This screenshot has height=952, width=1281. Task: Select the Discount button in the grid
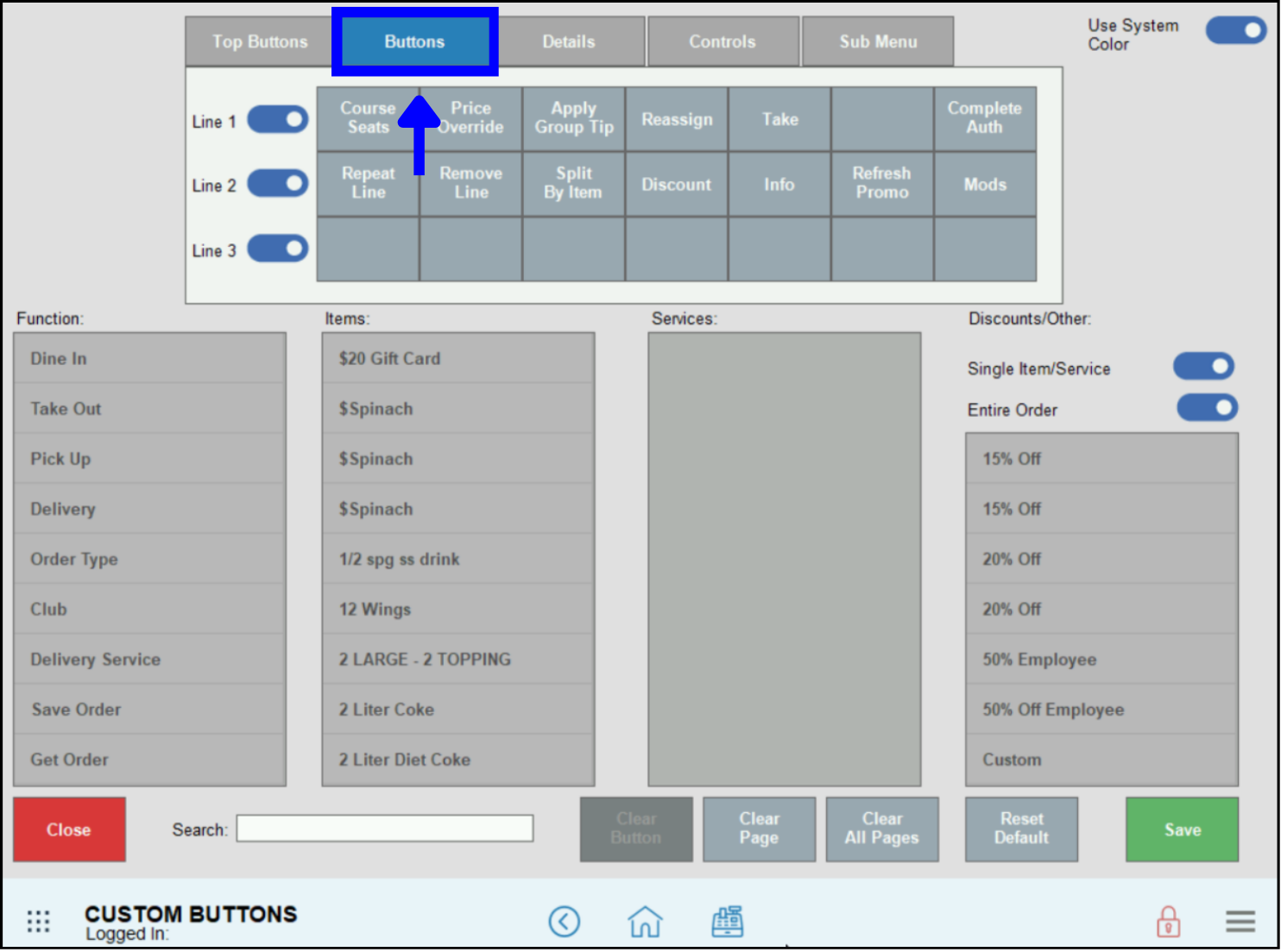pyautogui.click(x=677, y=184)
